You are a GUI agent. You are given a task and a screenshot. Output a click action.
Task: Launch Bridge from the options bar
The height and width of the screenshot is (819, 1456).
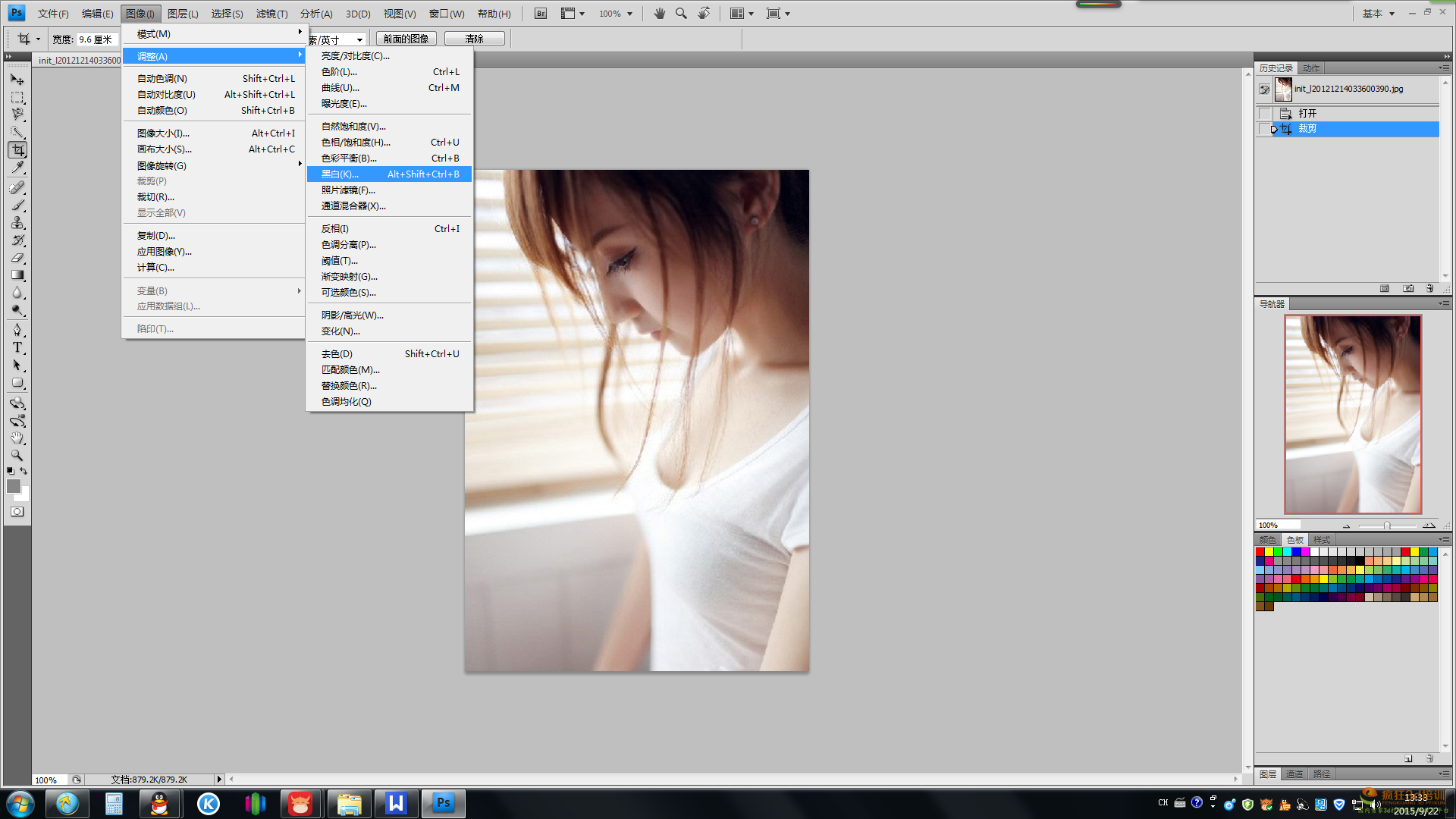pos(540,14)
